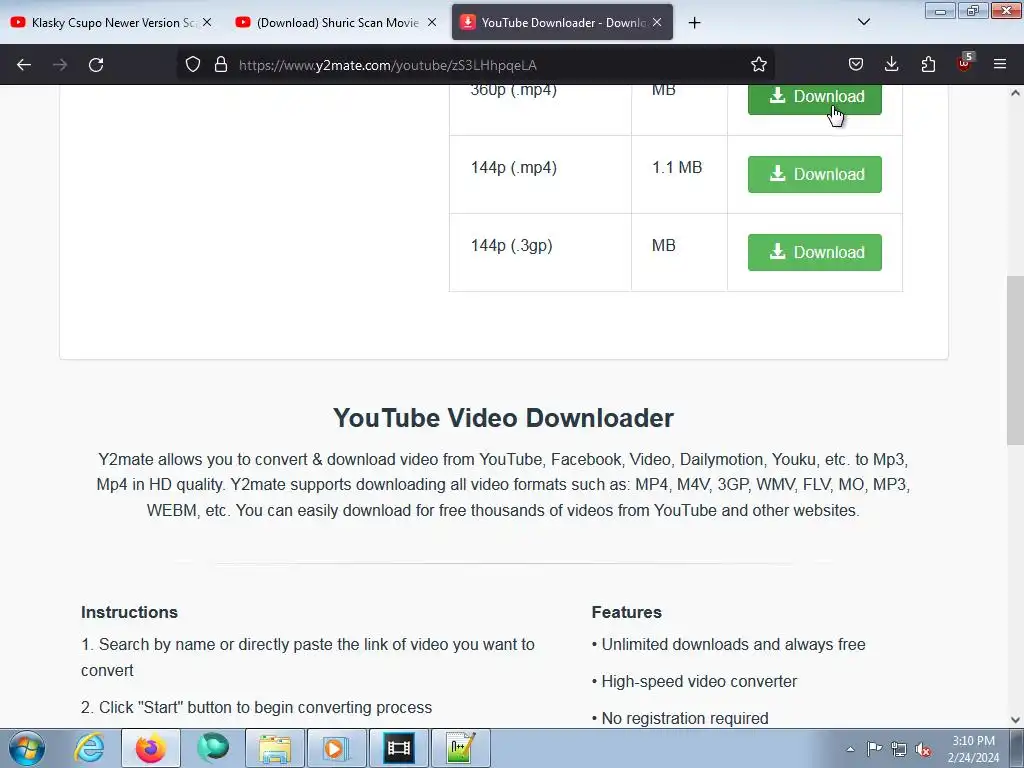This screenshot has width=1024, height=768.
Task: Download the 360p mp4 video
Action: click(x=814, y=99)
